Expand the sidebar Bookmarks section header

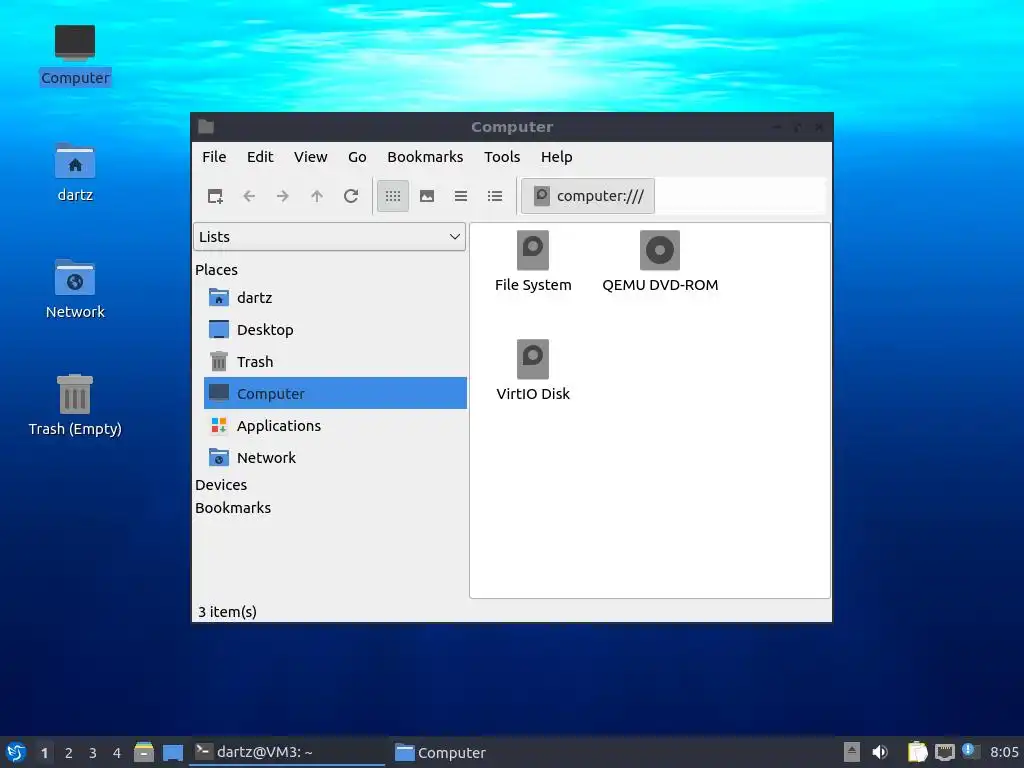pos(233,507)
